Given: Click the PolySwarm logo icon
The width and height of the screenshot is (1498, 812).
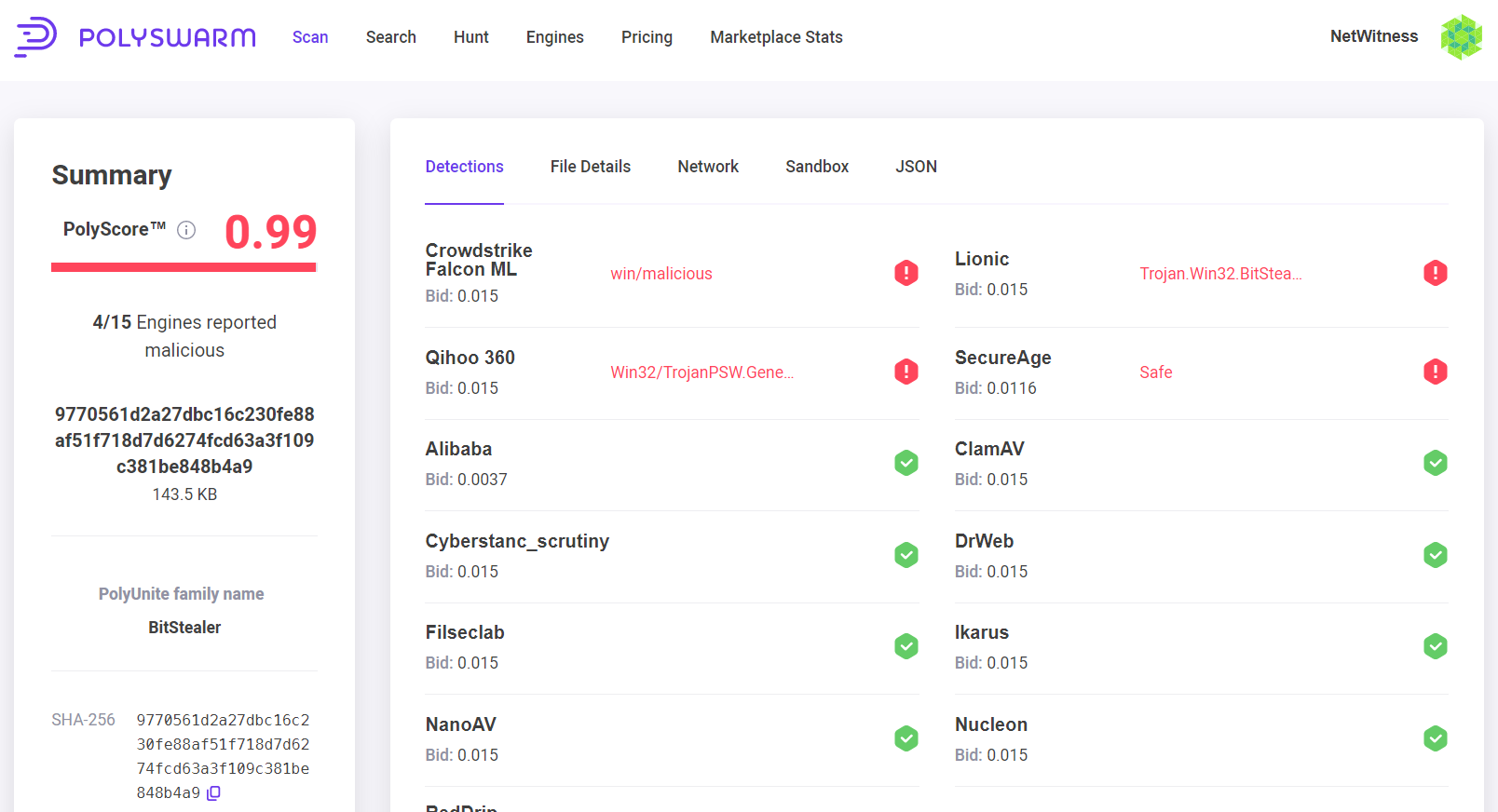Looking at the screenshot, I should click(35, 37).
